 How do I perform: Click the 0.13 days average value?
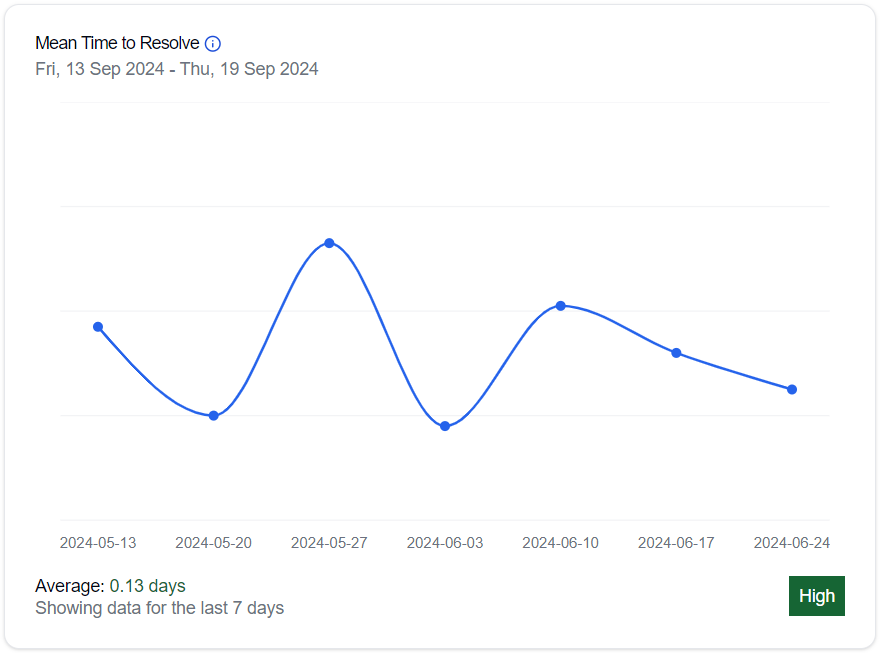click(147, 586)
